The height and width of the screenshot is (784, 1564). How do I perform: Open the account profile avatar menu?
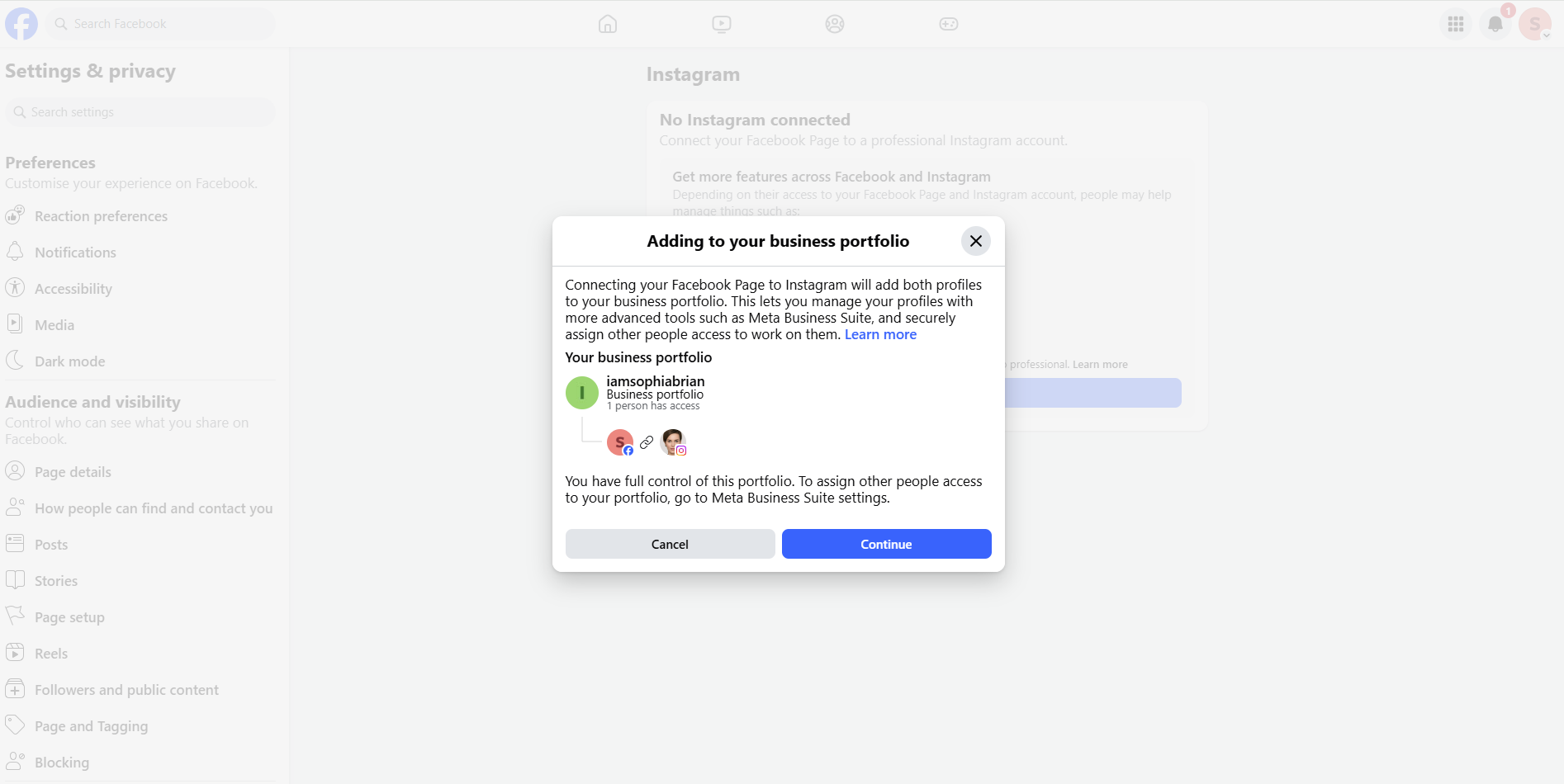coord(1535,24)
